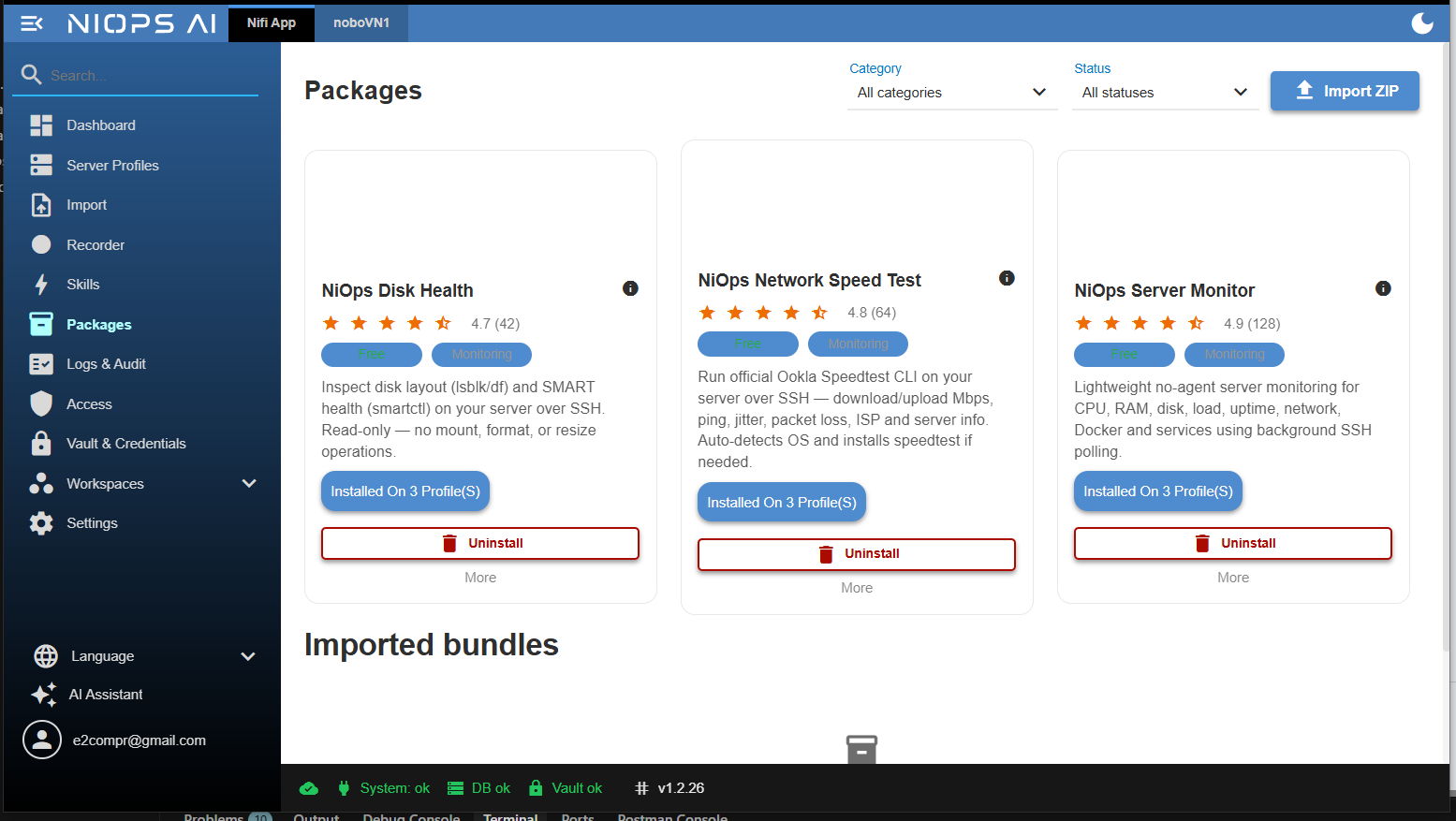Click System: ok status indicator
Viewport: 1456px width, 821px height.
(x=384, y=788)
